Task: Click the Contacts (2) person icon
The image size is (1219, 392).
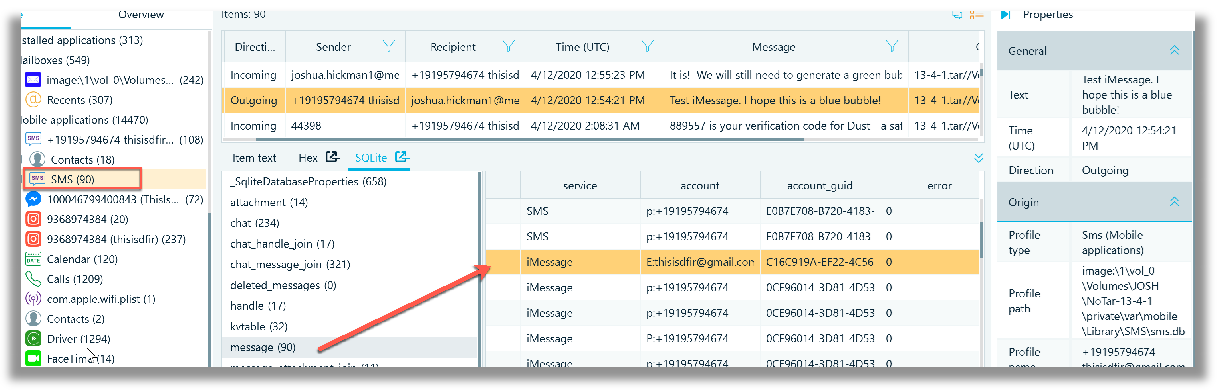Action: [x=33, y=319]
